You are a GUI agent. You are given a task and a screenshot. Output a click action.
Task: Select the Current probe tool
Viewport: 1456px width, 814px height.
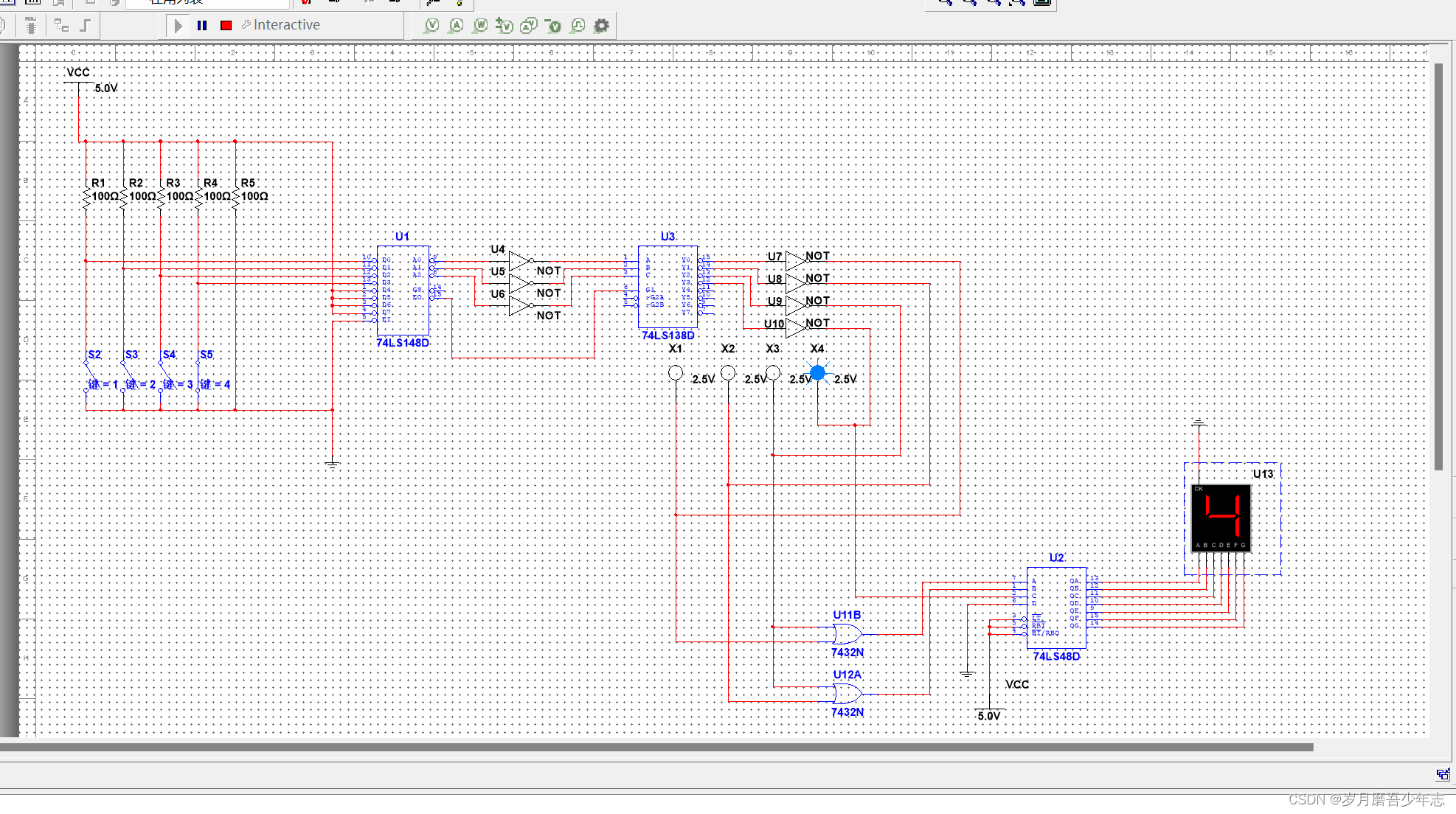point(457,26)
